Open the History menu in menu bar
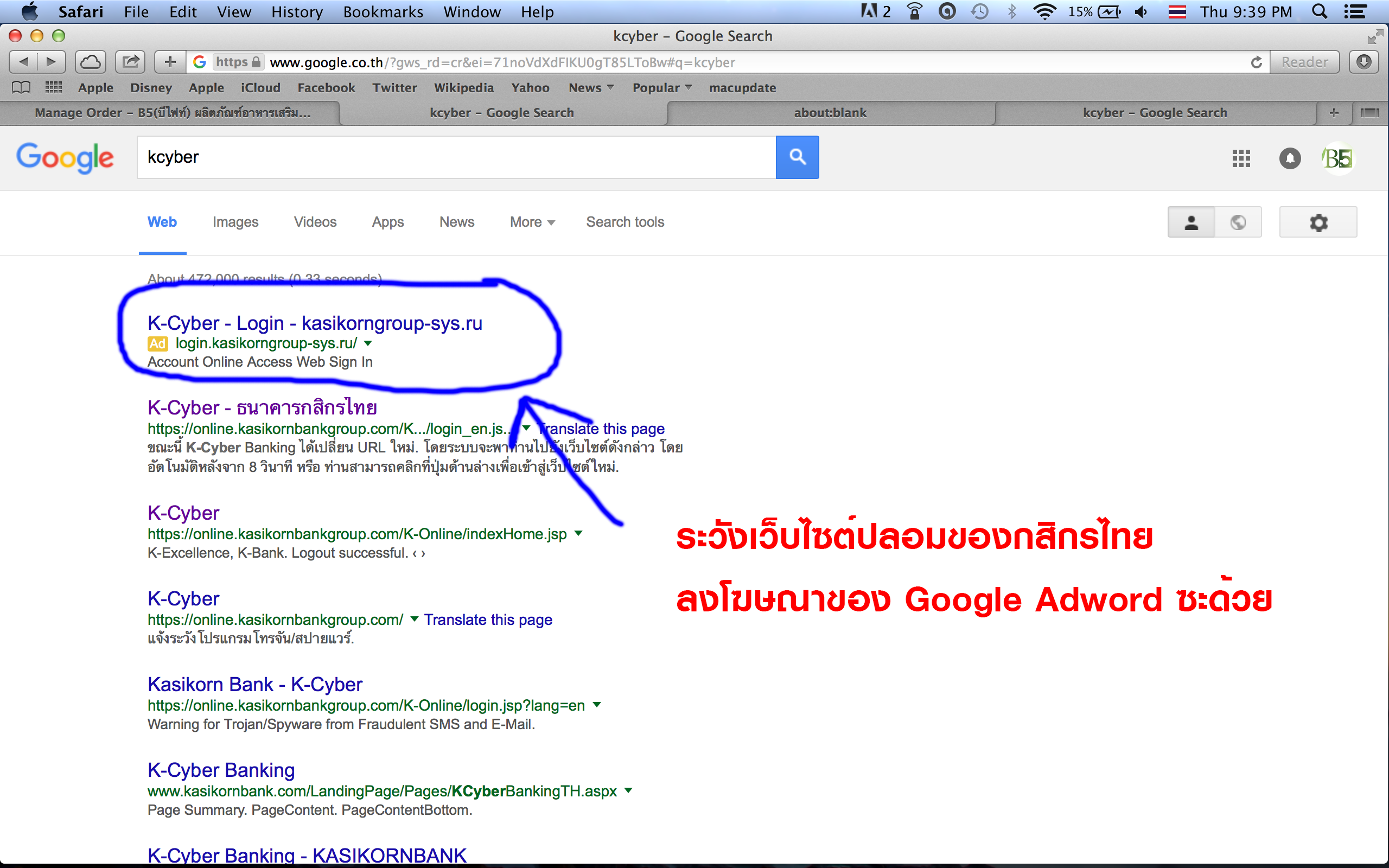The width and height of the screenshot is (1389, 868). pos(297,11)
